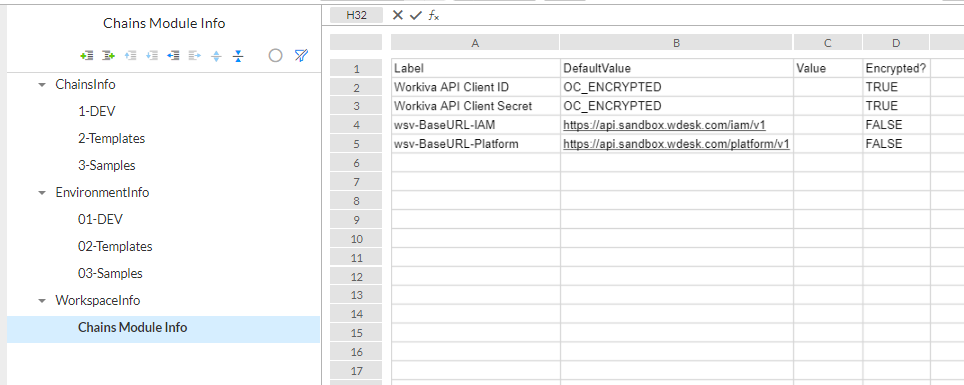The width and height of the screenshot is (964, 385).
Task: Select row 1 header
Action: click(356, 68)
